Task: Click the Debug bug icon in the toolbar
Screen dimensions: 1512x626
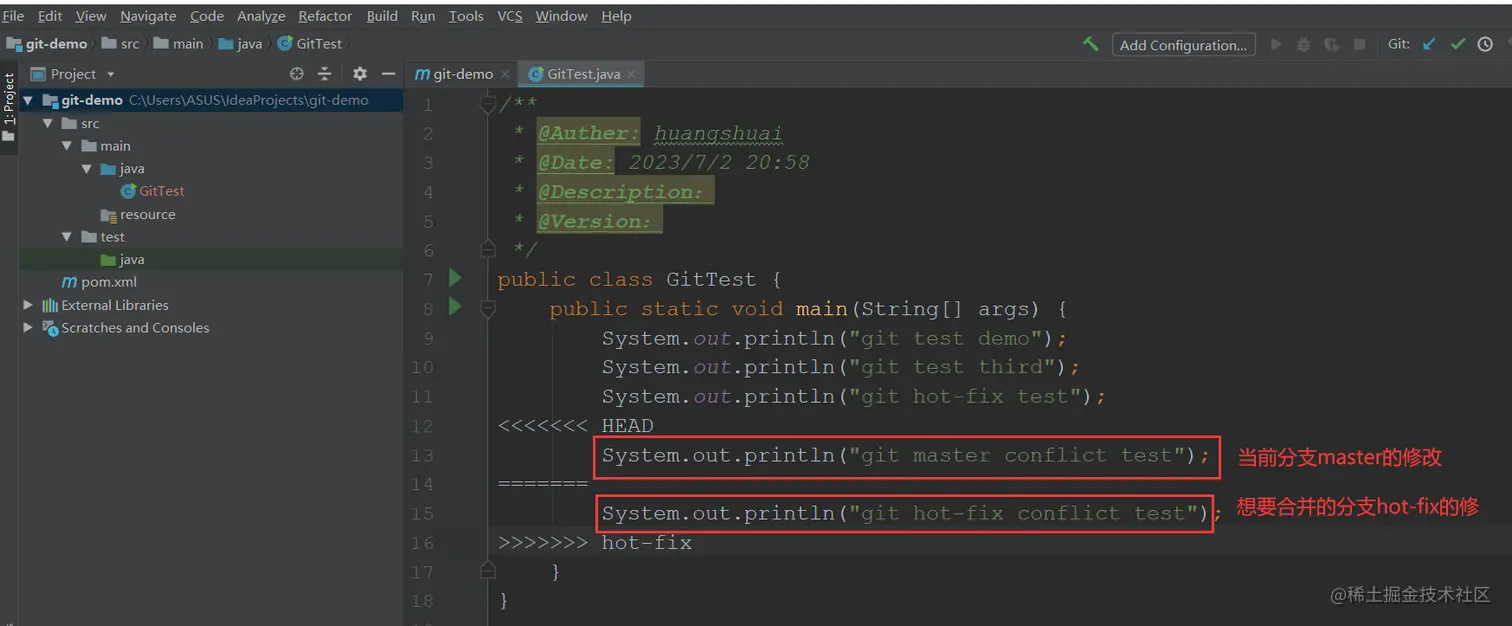Action: (1303, 44)
